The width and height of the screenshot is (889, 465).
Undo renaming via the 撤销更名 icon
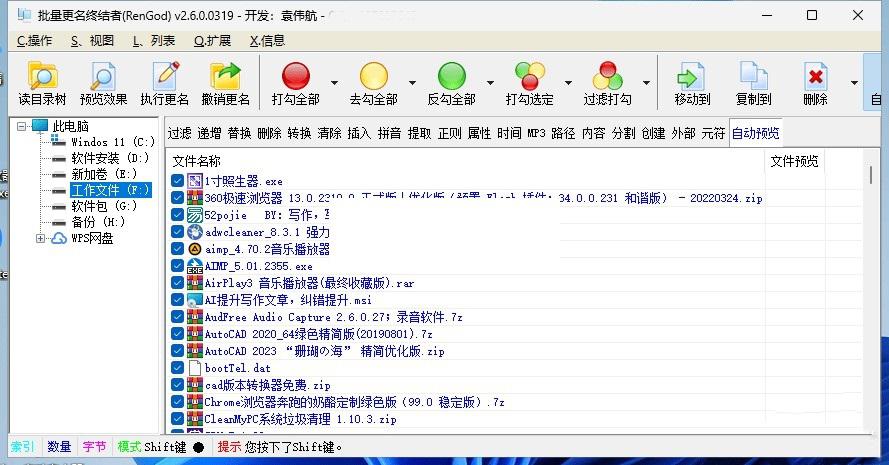click(x=226, y=77)
